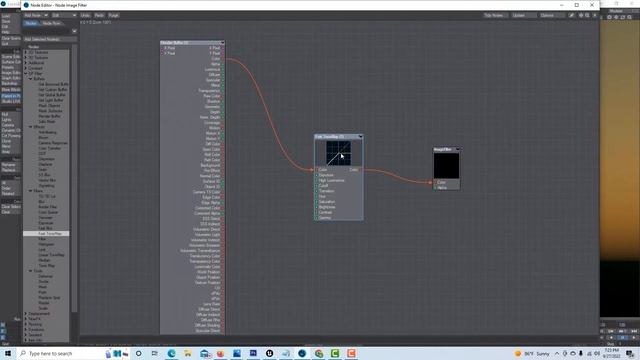Open the Edit dropdown in Node Editor

tap(64, 15)
